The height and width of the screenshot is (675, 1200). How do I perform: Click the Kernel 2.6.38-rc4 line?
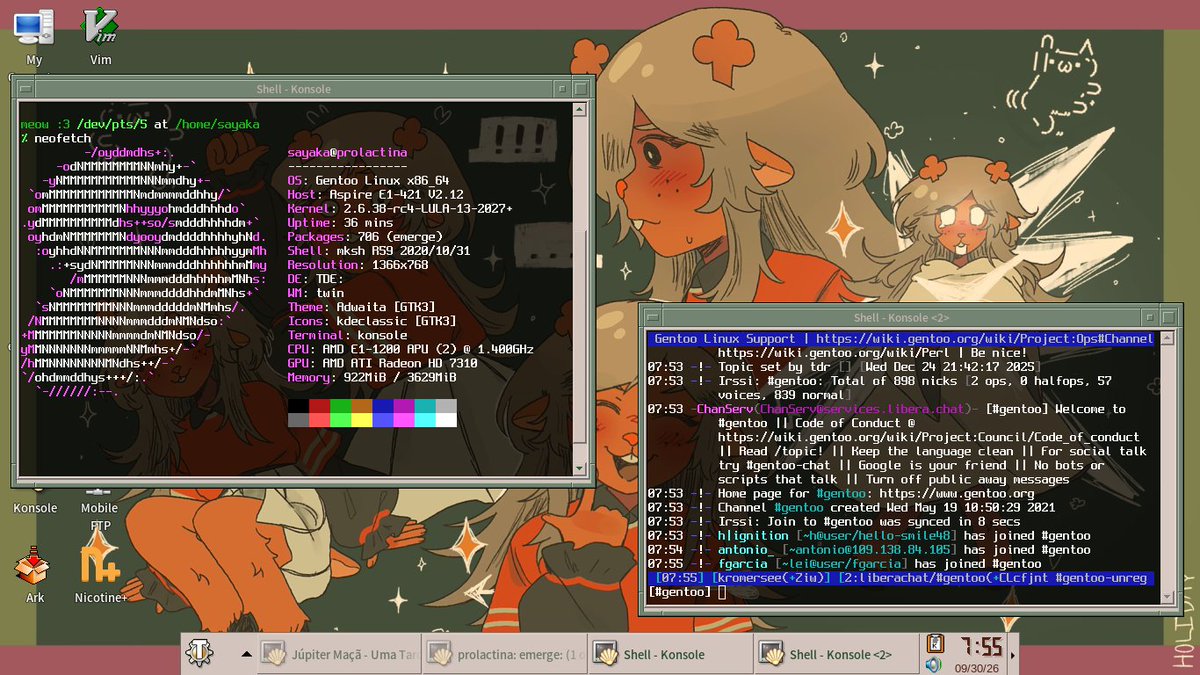[400, 208]
